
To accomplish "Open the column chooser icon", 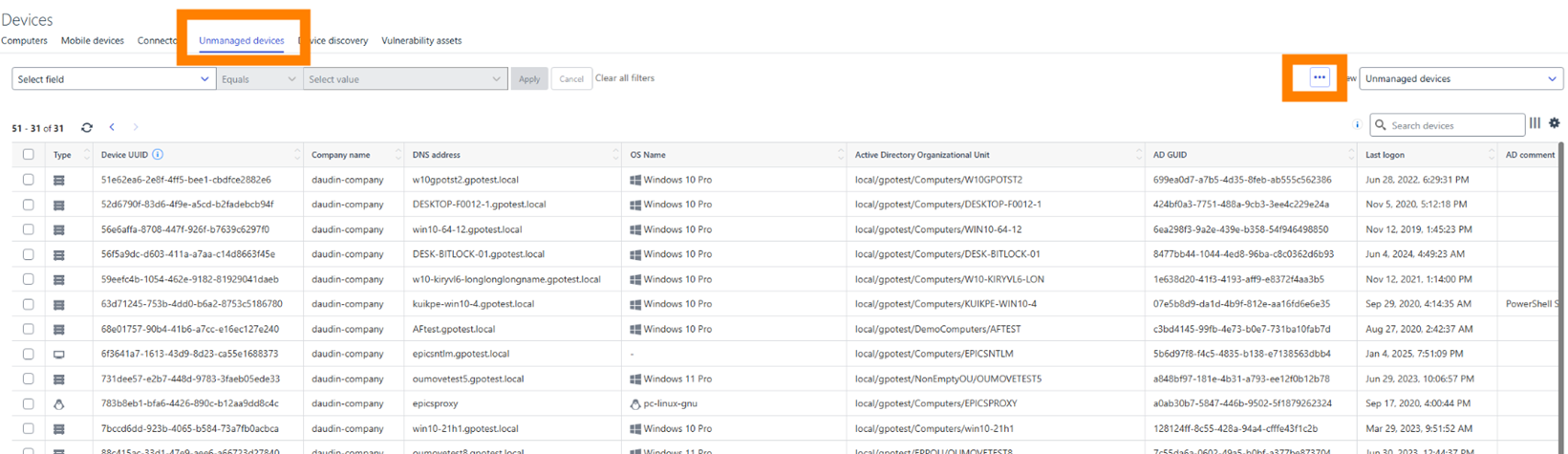I will [1535, 123].
